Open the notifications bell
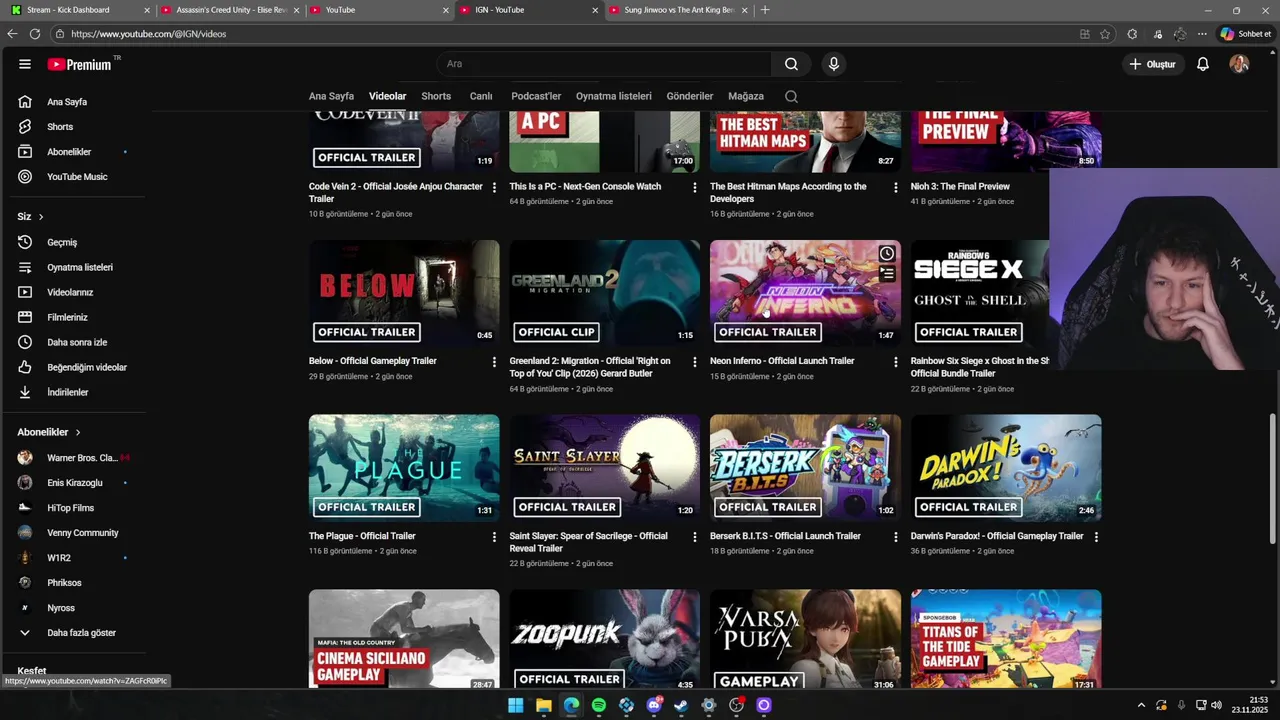The height and width of the screenshot is (720, 1280). click(x=1203, y=64)
